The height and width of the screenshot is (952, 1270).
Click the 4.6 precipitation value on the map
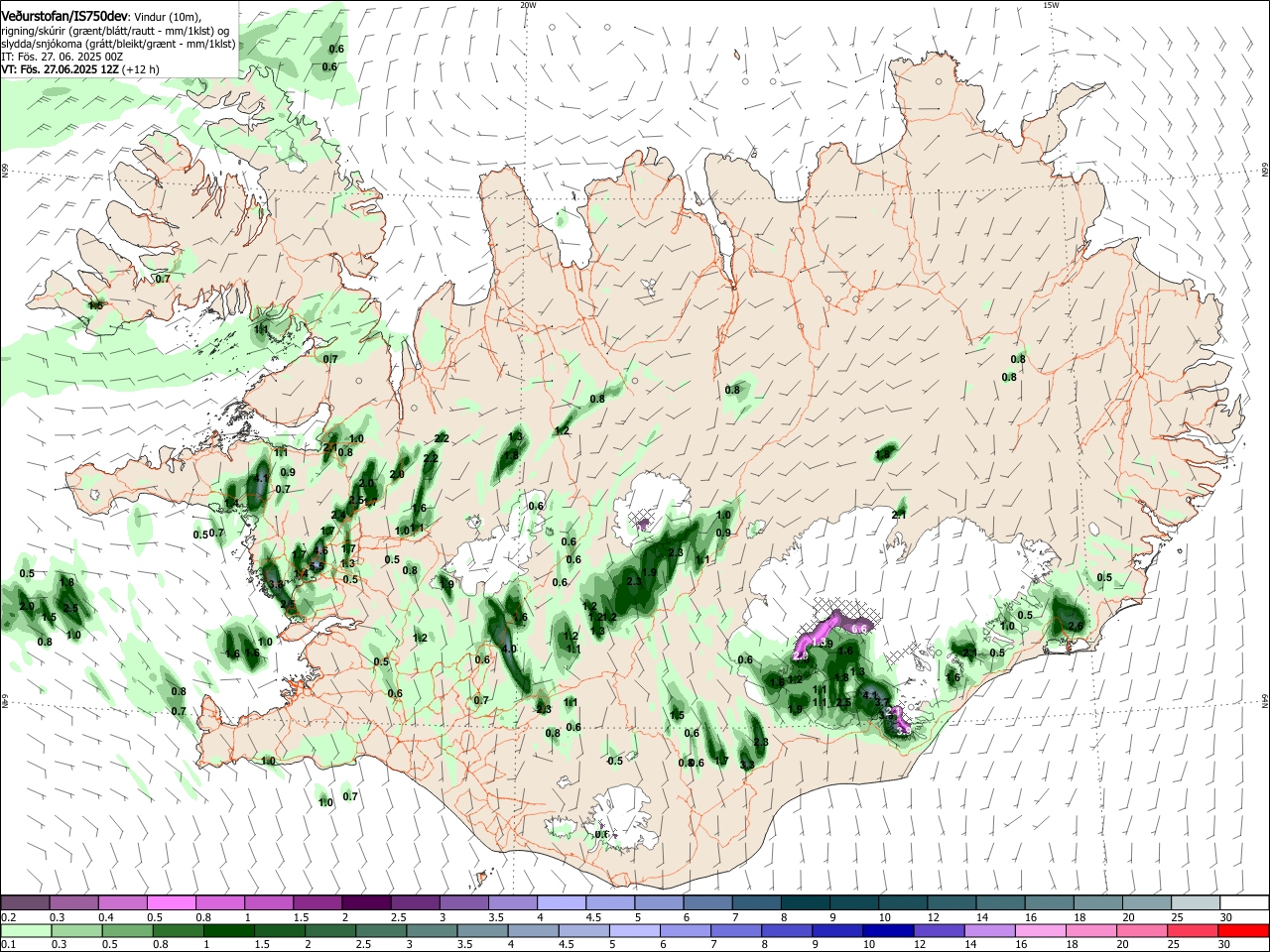[320, 550]
